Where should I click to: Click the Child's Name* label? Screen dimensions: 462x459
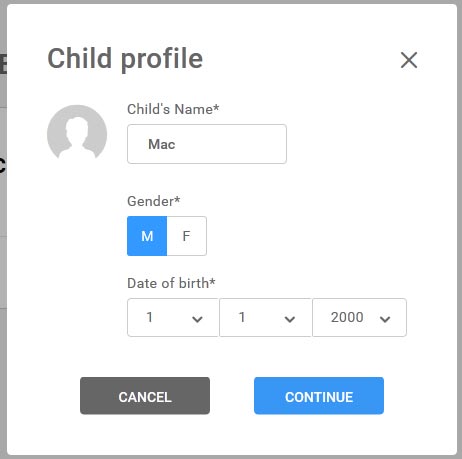tap(173, 109)
